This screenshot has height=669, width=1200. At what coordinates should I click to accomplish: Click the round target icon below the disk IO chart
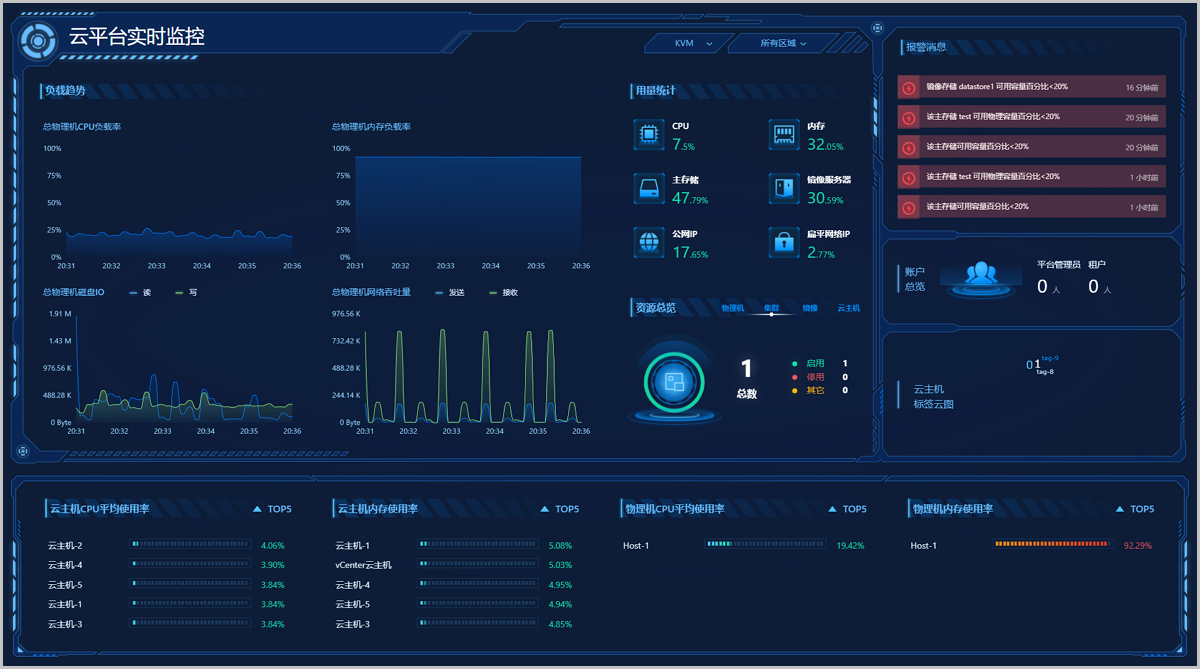pyautogui.click(x=23, y=451)
